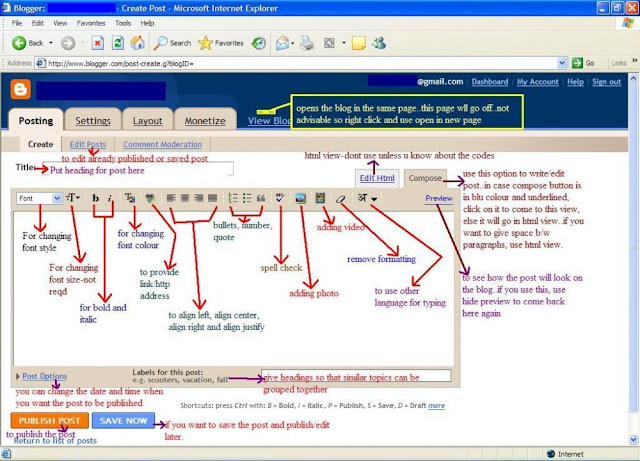The image size is (640, 461).
Task: Click the SAVE NOW button
Action: coord(123,420)
